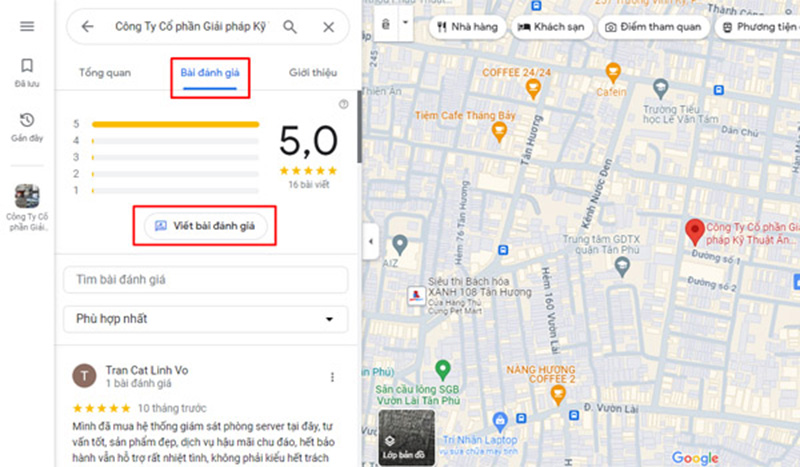Image resolution: width=800 pixels, height=467 pixels.
Task: Collapse the side panel with arrow
Action: (371, 241)
